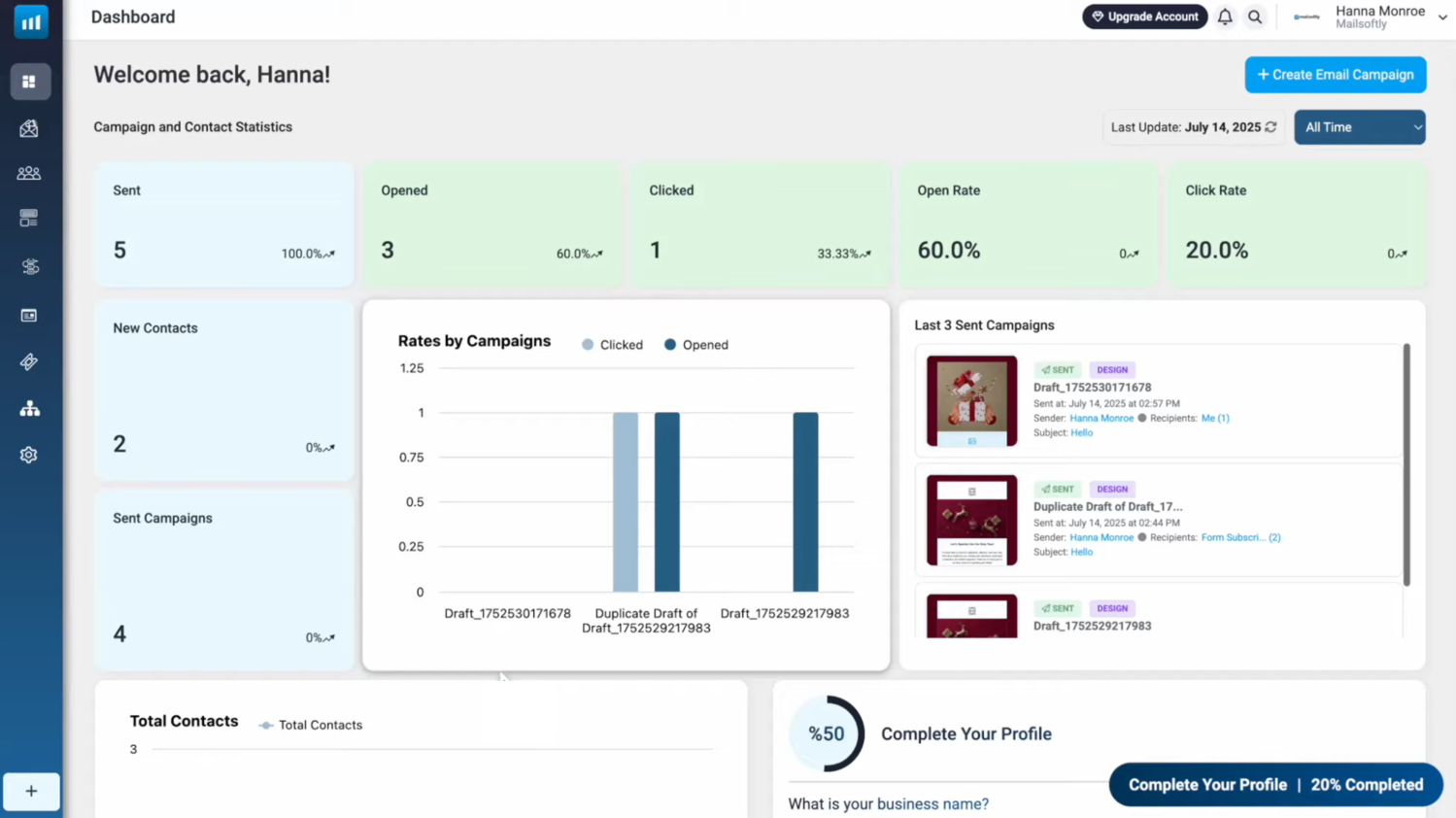
Task: Click the Create Email Campaign button
Action: coord(1335,75)
